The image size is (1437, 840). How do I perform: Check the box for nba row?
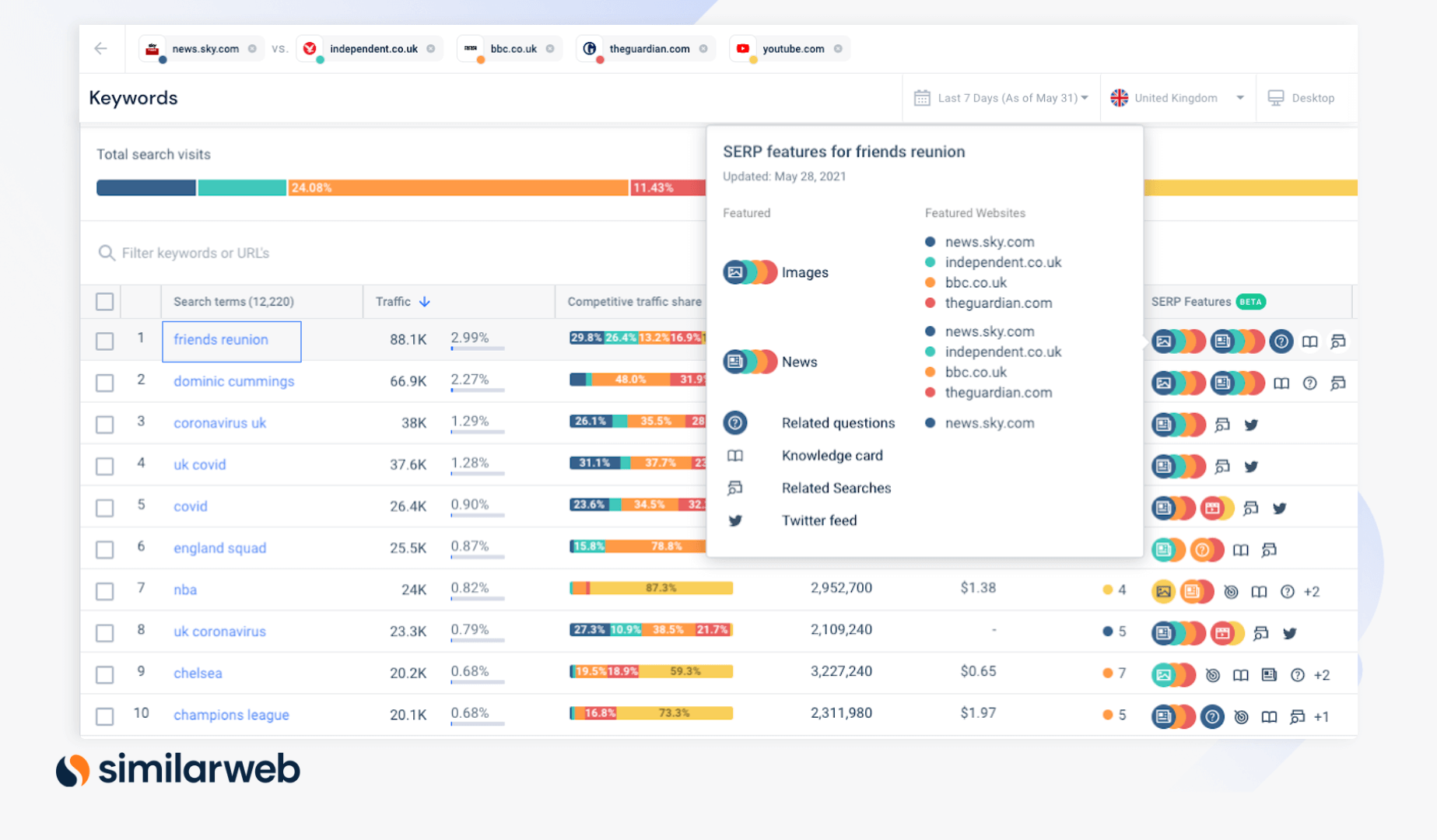click(x=104, y=591)
